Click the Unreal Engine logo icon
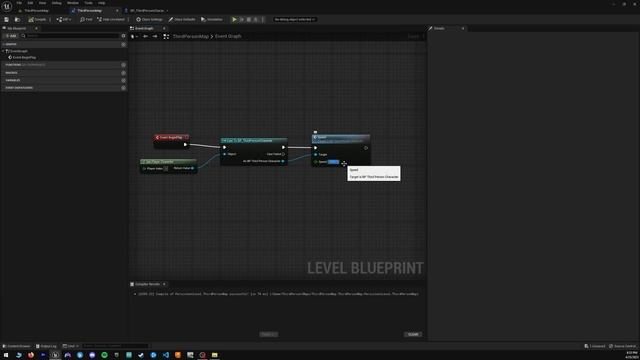 click(7, 6)
